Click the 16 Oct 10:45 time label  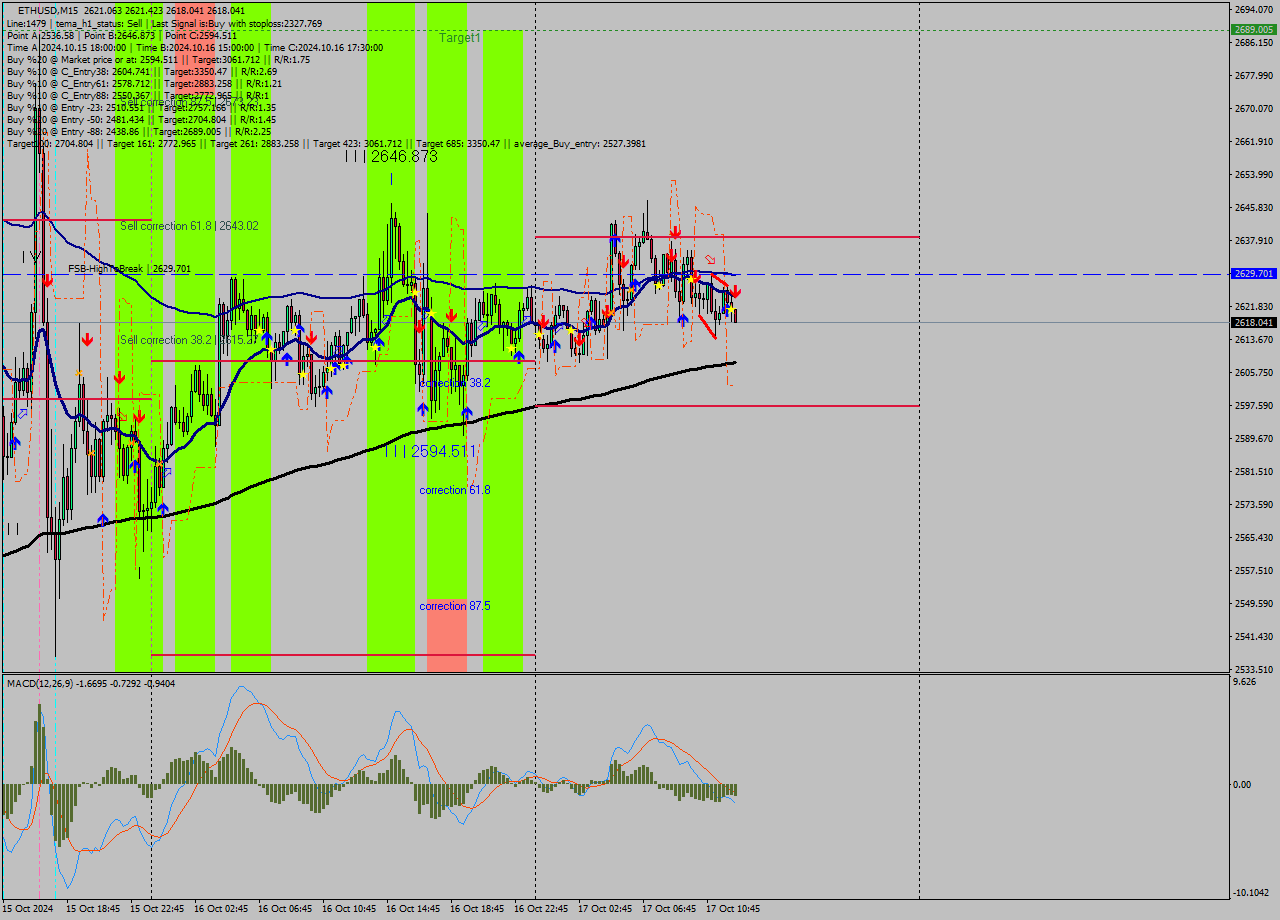tap(349, 909)
